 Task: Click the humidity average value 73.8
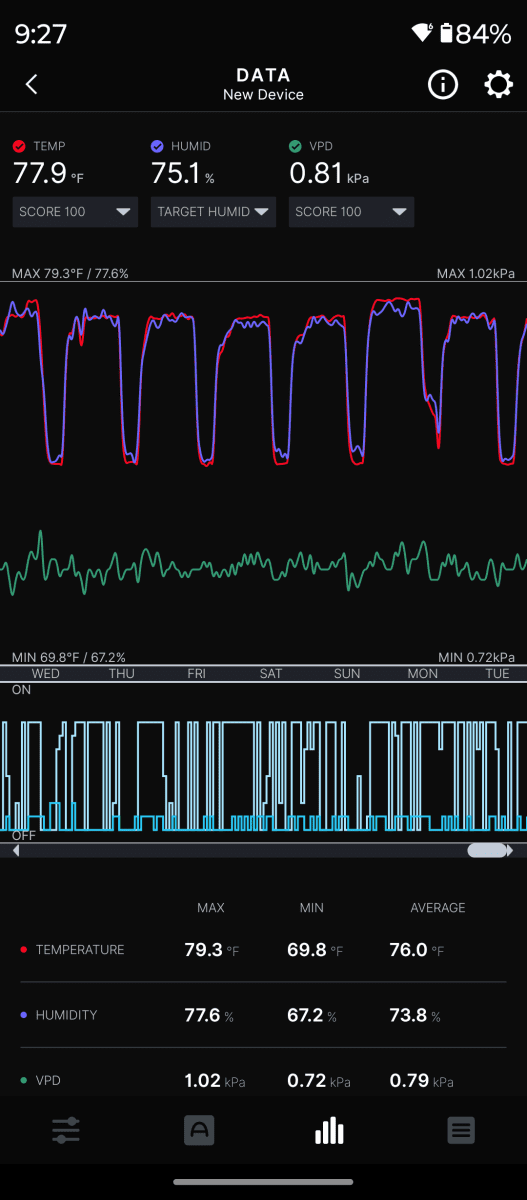point(408,1015)
